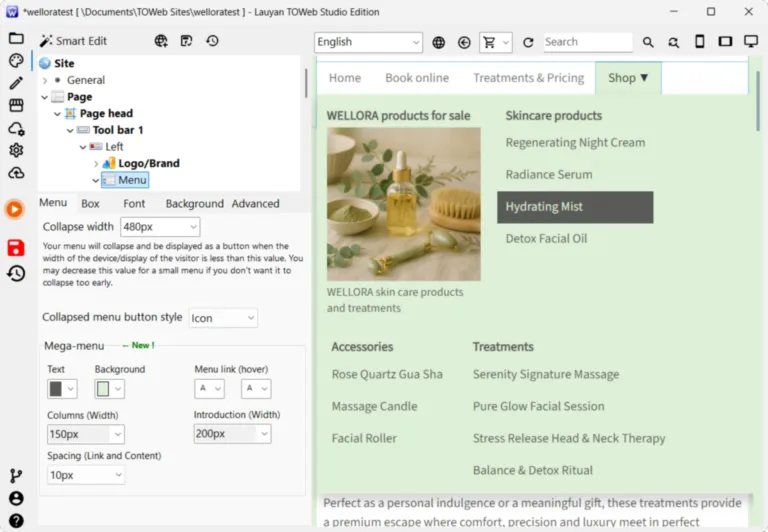
Task: Open the user account icon
Action: point(16,499)
